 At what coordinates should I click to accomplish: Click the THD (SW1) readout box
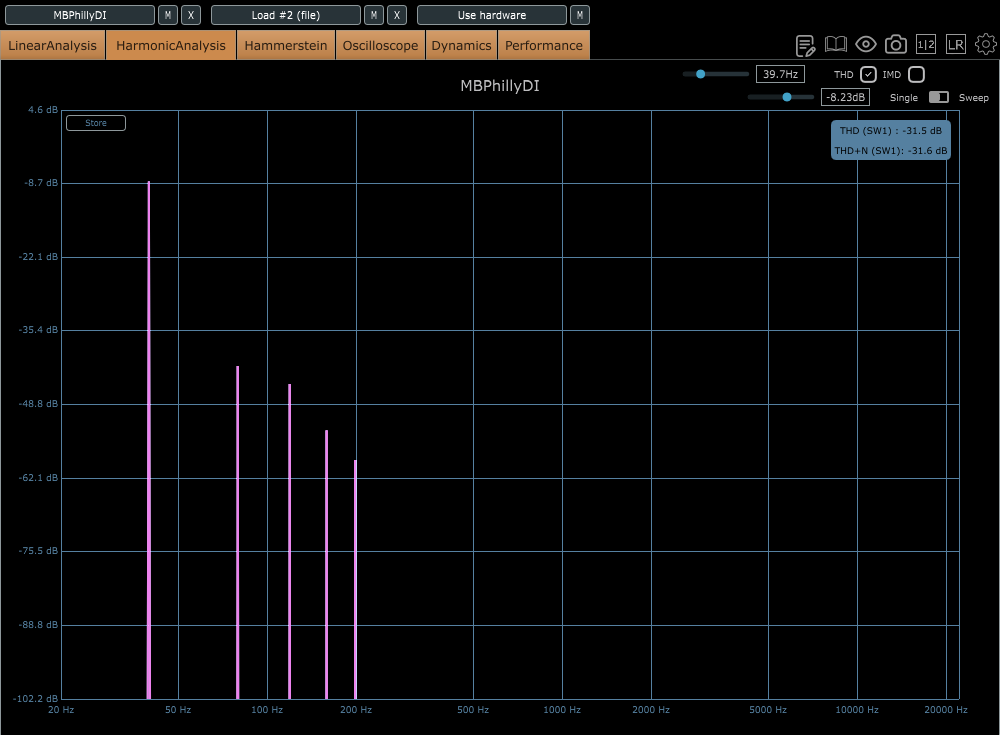[x=890, y=131]
